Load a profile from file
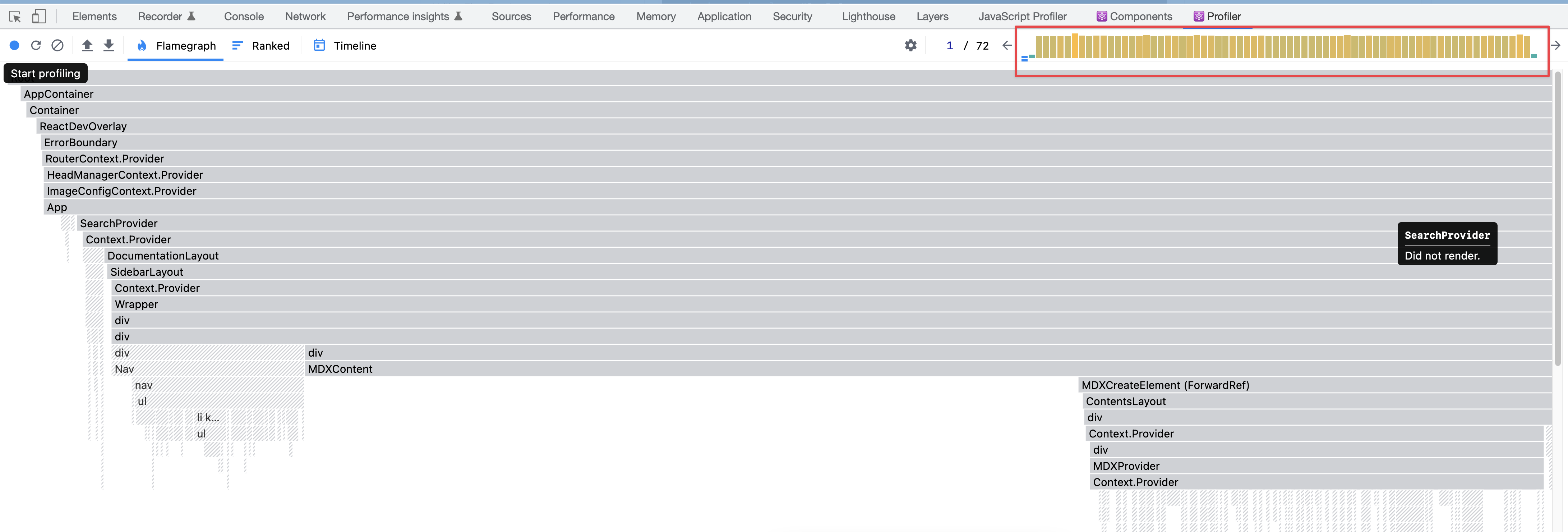This screenshot has height=532, width=1568. [x=87, y=45]
